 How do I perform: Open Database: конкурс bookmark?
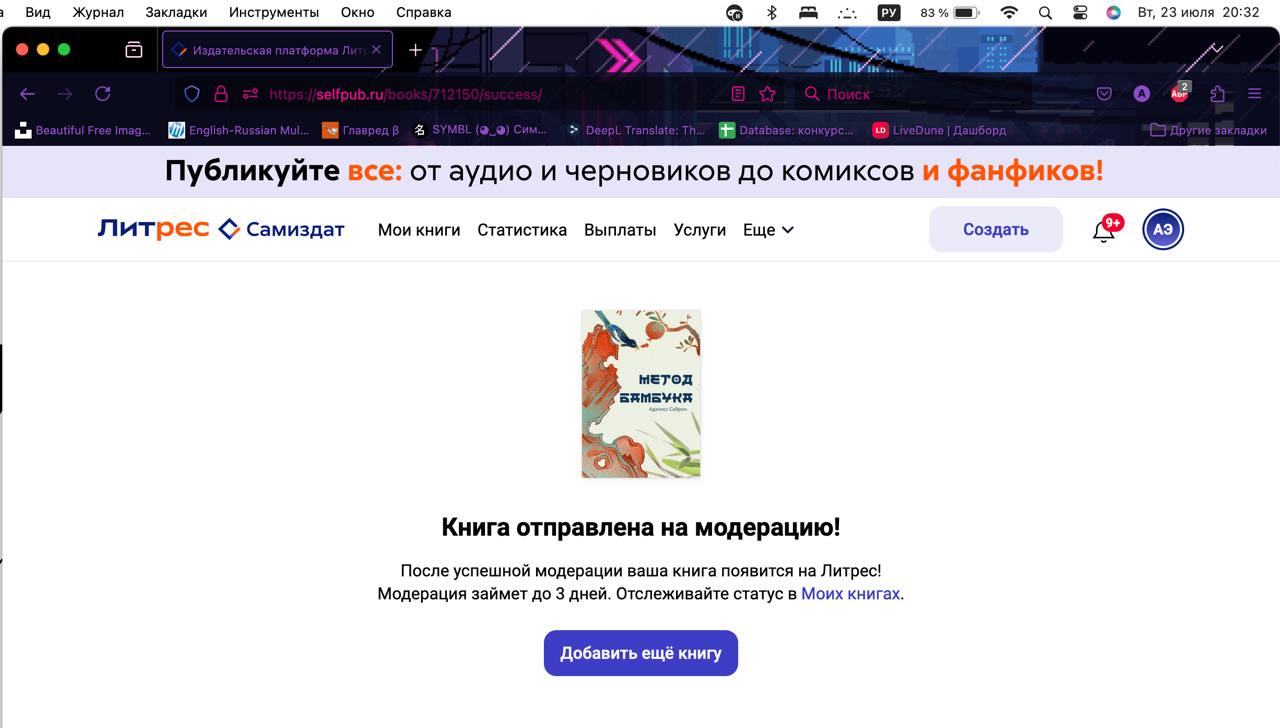[788, 130]
